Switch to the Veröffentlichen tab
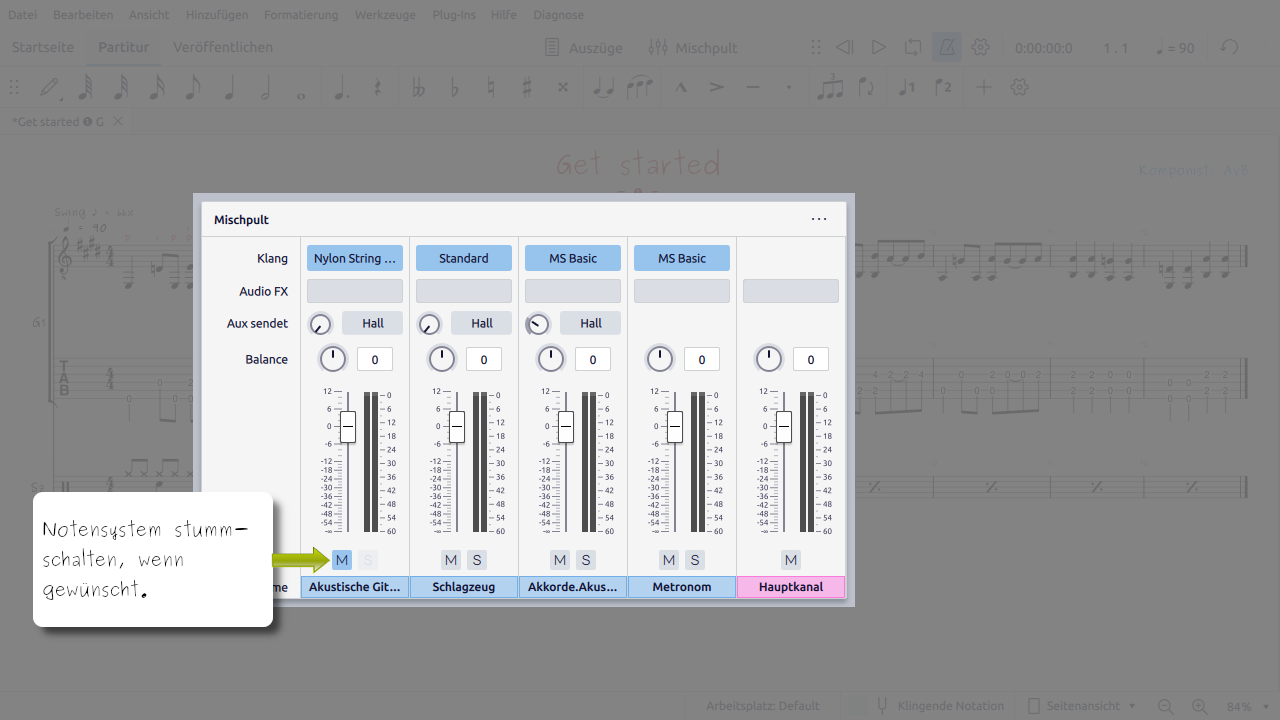Screen dimensions: 1280x720 [223, 47]
